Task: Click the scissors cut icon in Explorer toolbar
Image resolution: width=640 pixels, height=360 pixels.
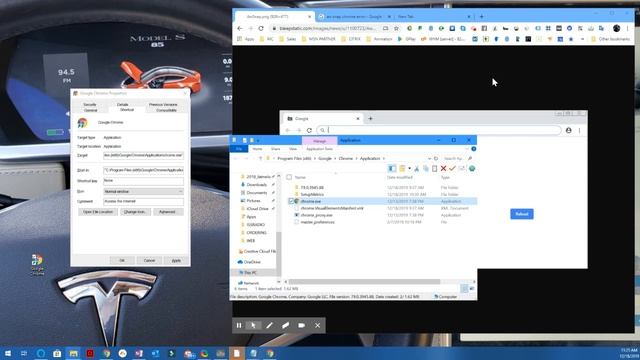Action: pyautogui.click(x=417, y=168)
